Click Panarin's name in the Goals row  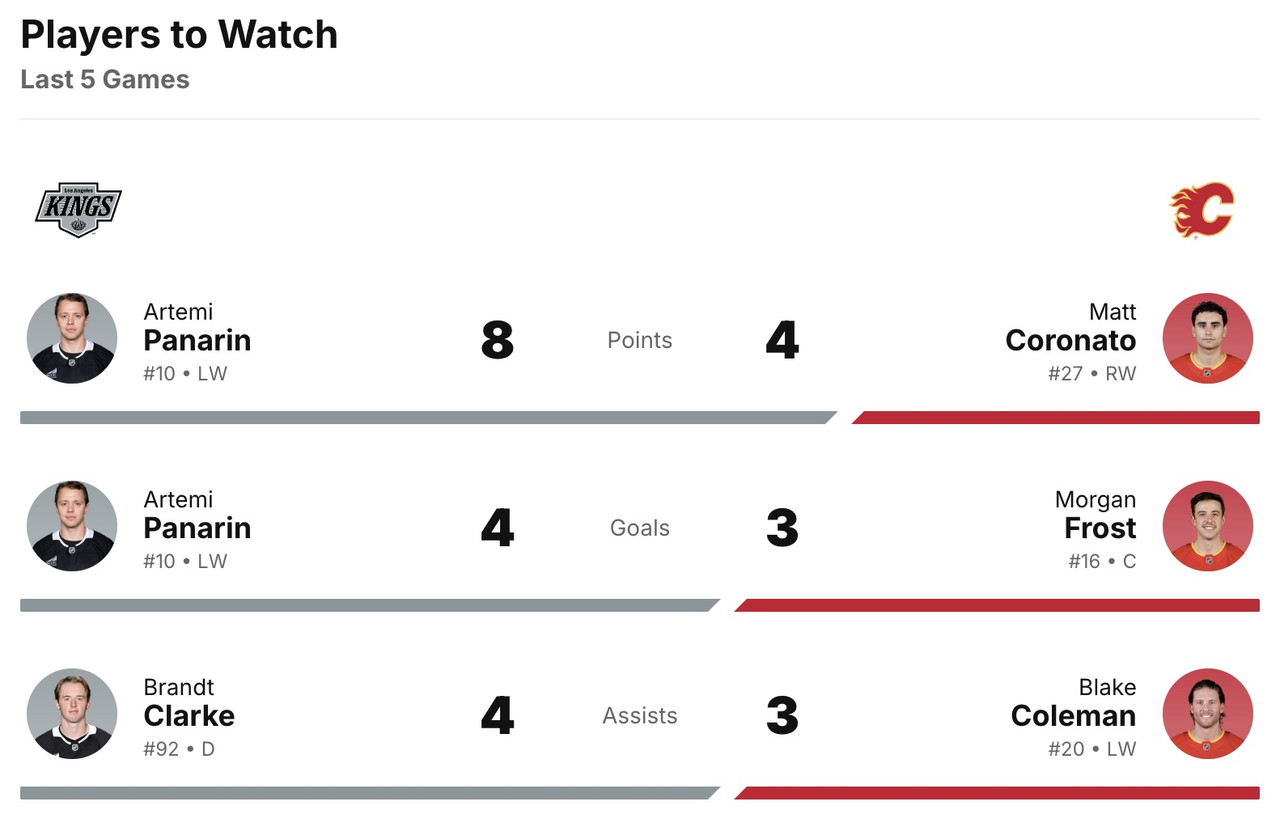point(197,527)
